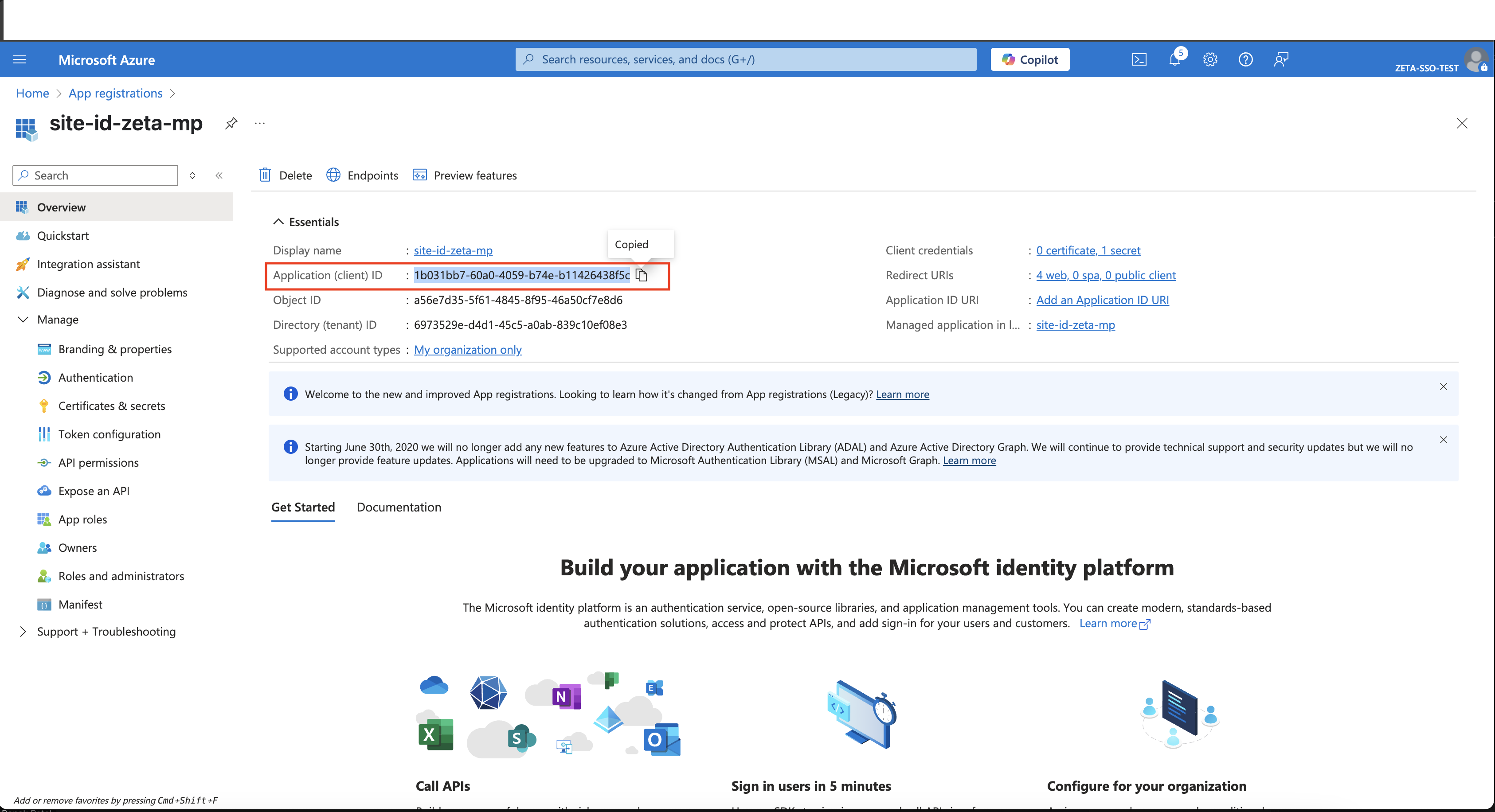Open the notifications bell
This screenshot has width=1495, height=812.
1174,59
